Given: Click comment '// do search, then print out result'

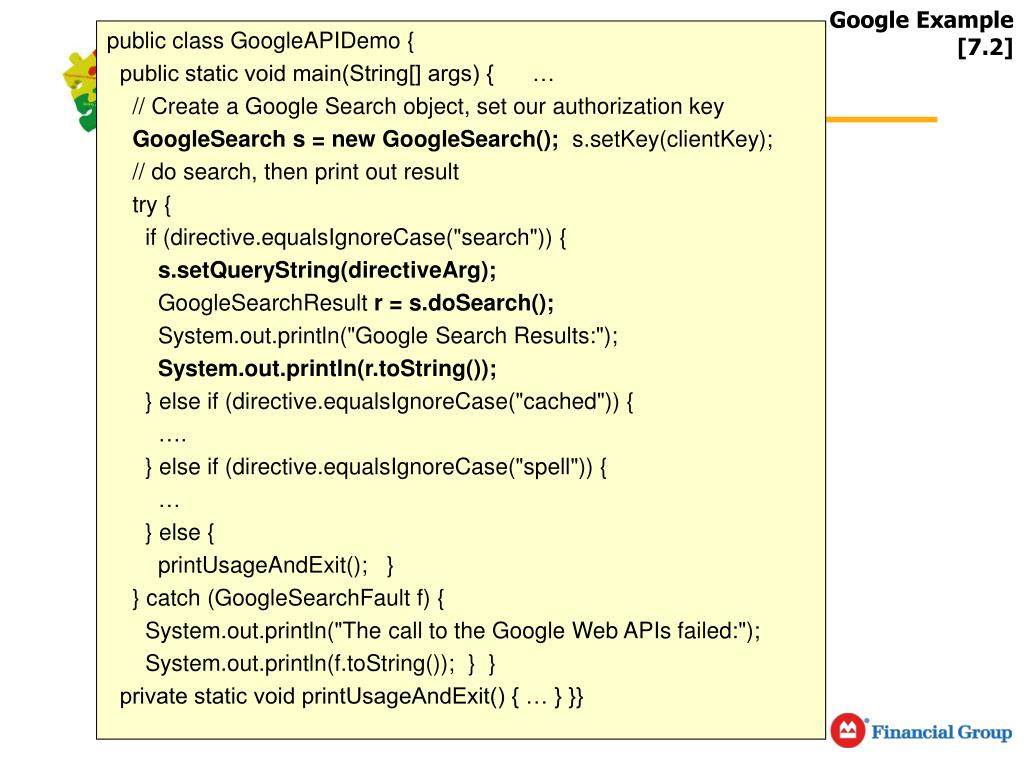Looking at the screenshot, I should pyautogui.click(x=296, y=172).
